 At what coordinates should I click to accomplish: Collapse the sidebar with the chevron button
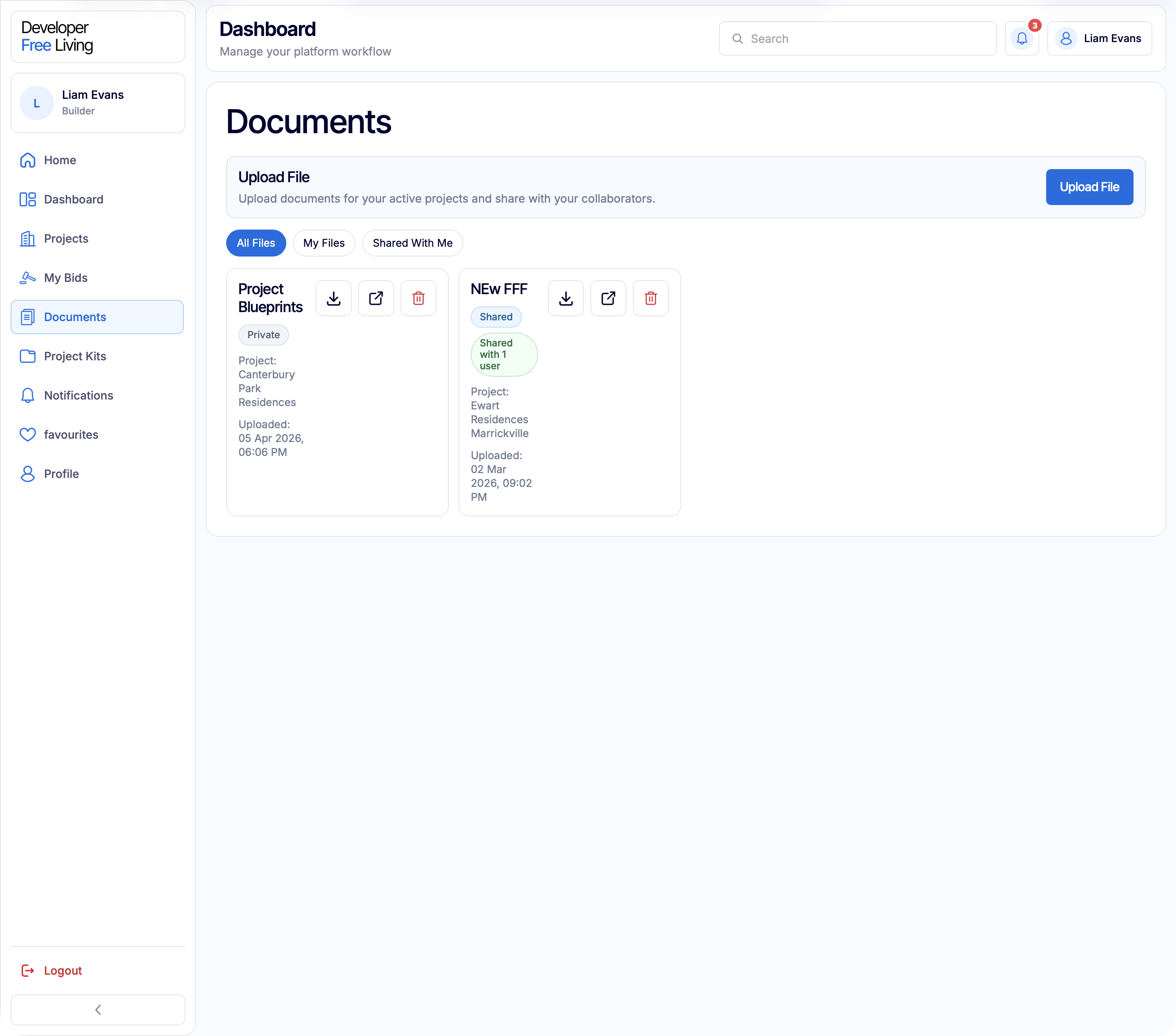(x=98, y=1009)
